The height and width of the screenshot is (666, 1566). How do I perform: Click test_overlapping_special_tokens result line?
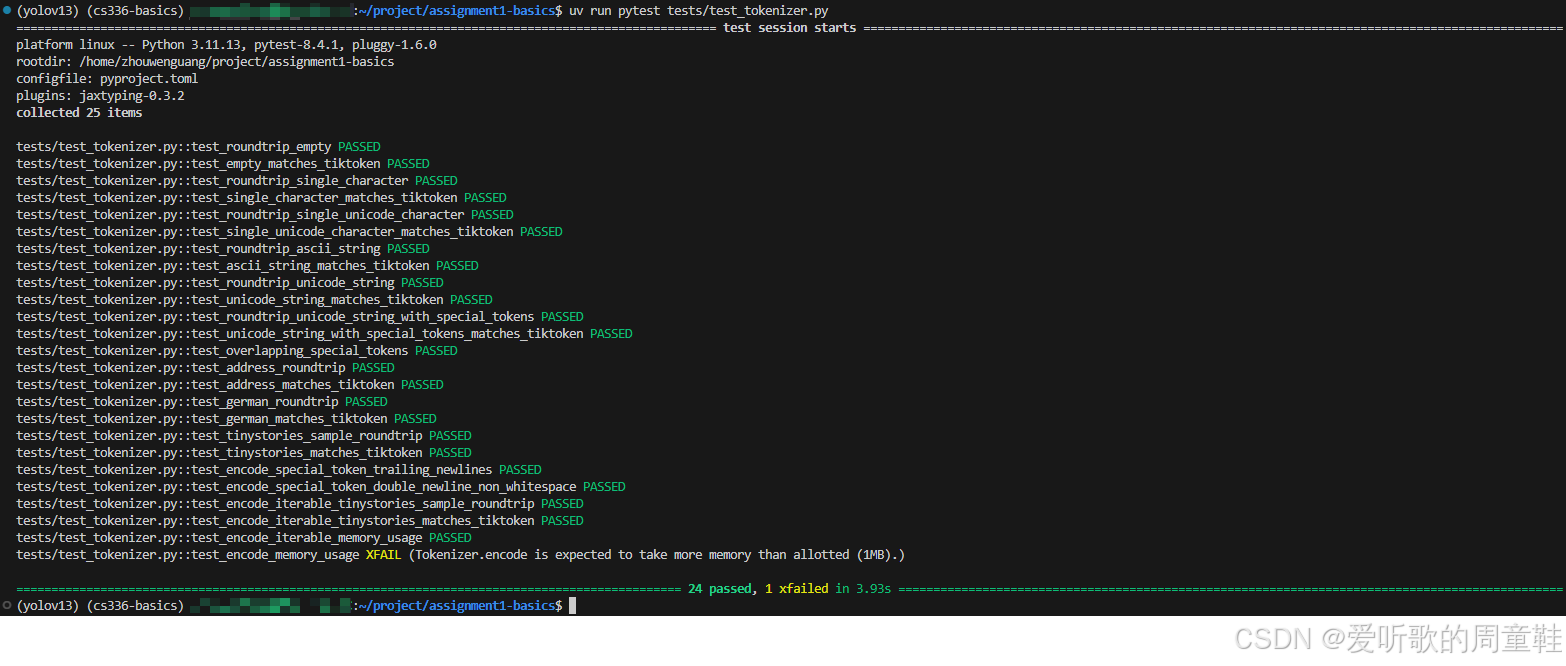pyautogui.click(x=237, y=351)
